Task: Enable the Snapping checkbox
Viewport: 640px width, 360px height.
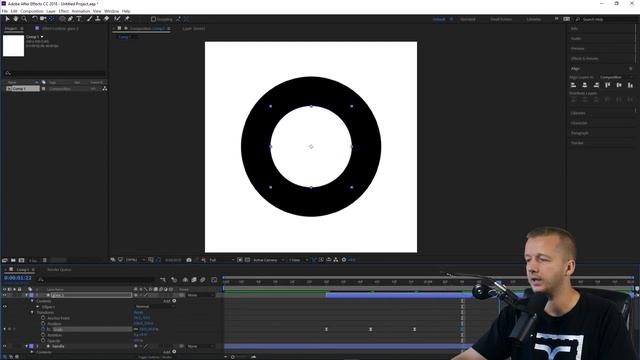Action: 153,19
